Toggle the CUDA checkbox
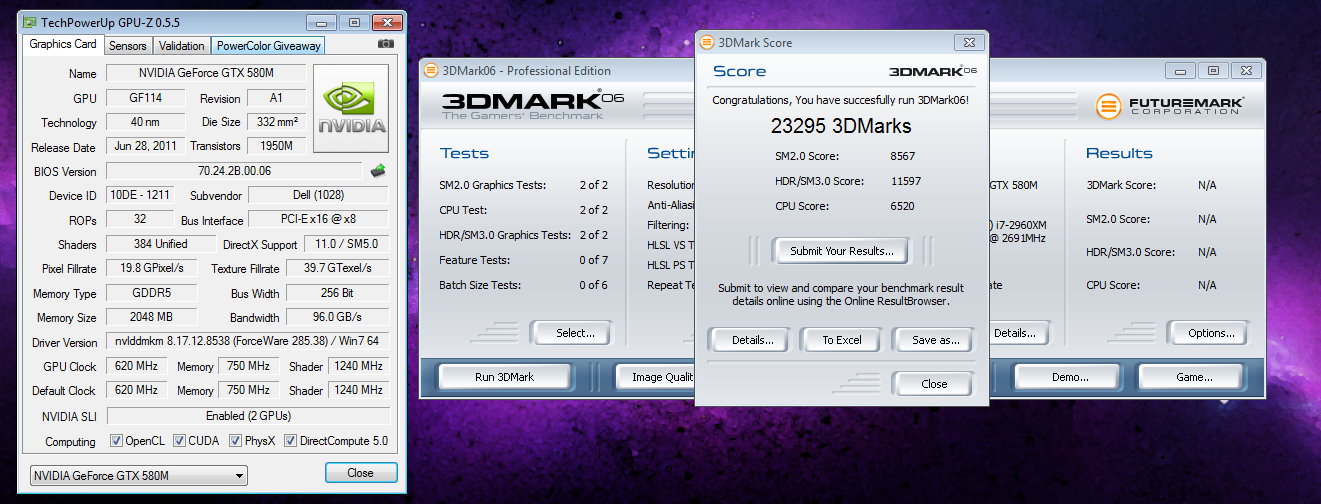 179,441
